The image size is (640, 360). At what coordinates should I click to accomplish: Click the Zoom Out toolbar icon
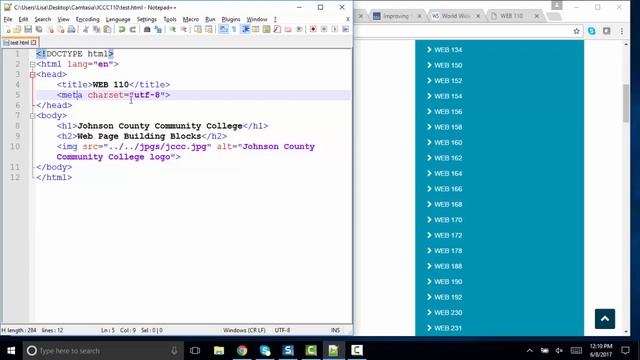click(183, 29)
